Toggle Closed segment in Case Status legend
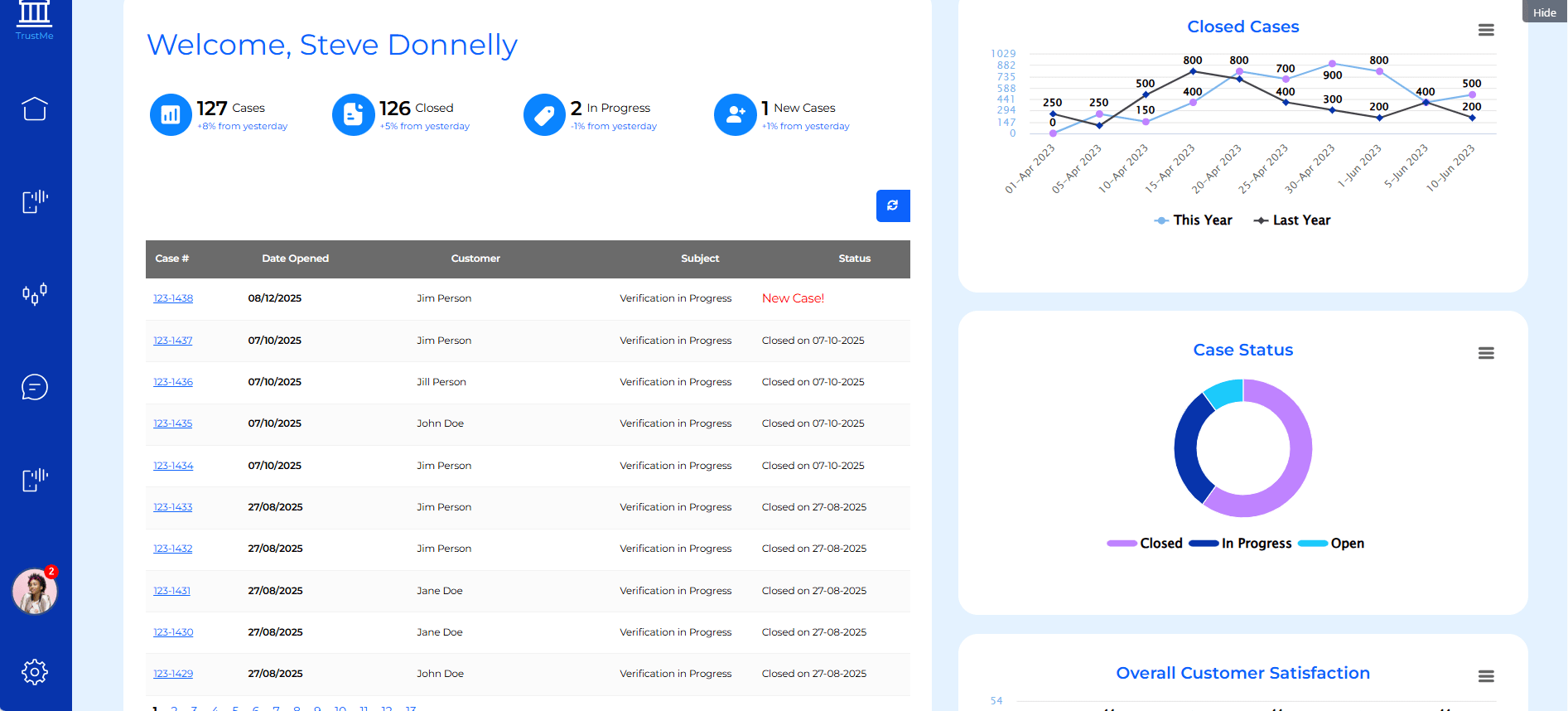The width and height of the screenshot is (1568, 711). pos(1145,544)
